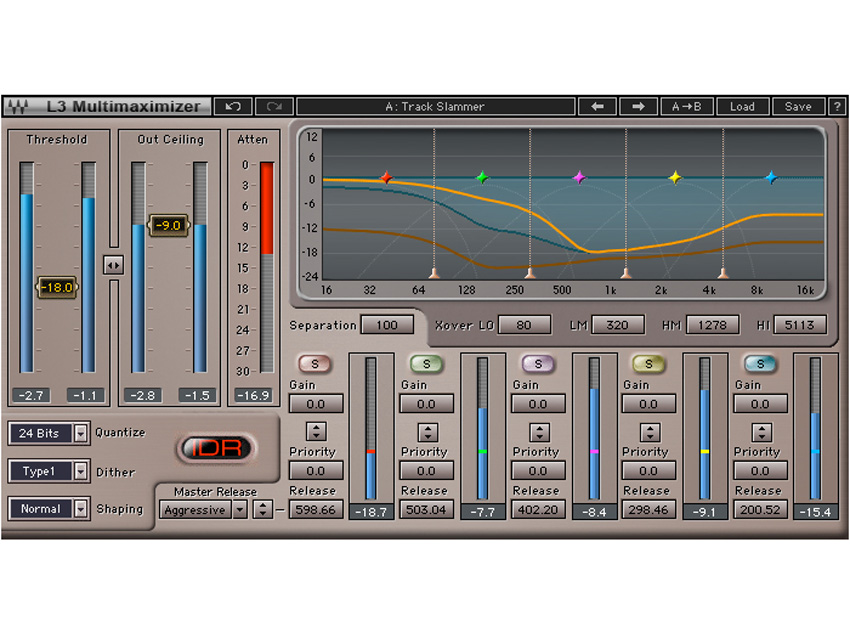Click the green band Priority 0.0 field
This screenshot has width=850, height=638.
pyautogui.click(x=427, y=471)
